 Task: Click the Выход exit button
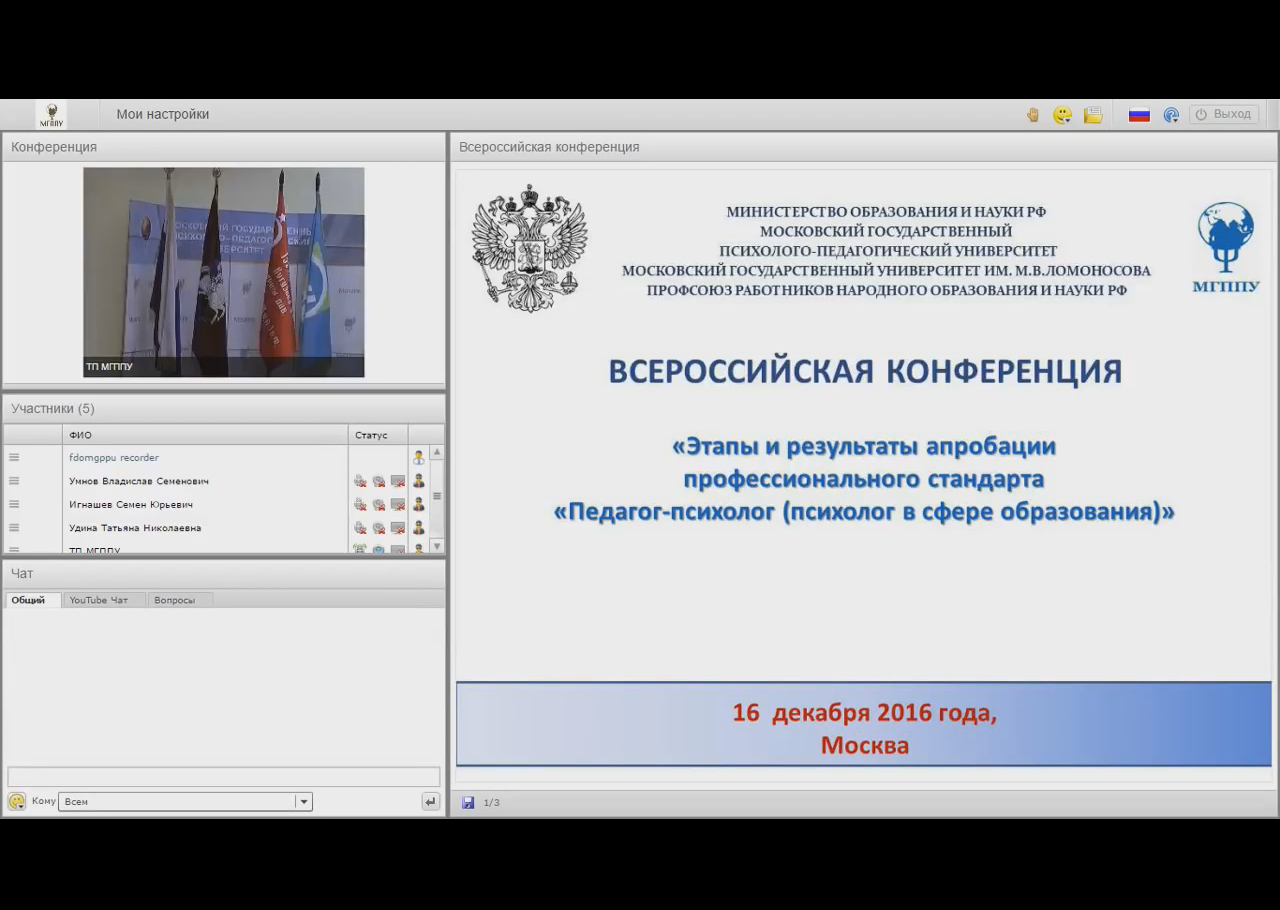pyautogui.click(x=1224, y=114)
